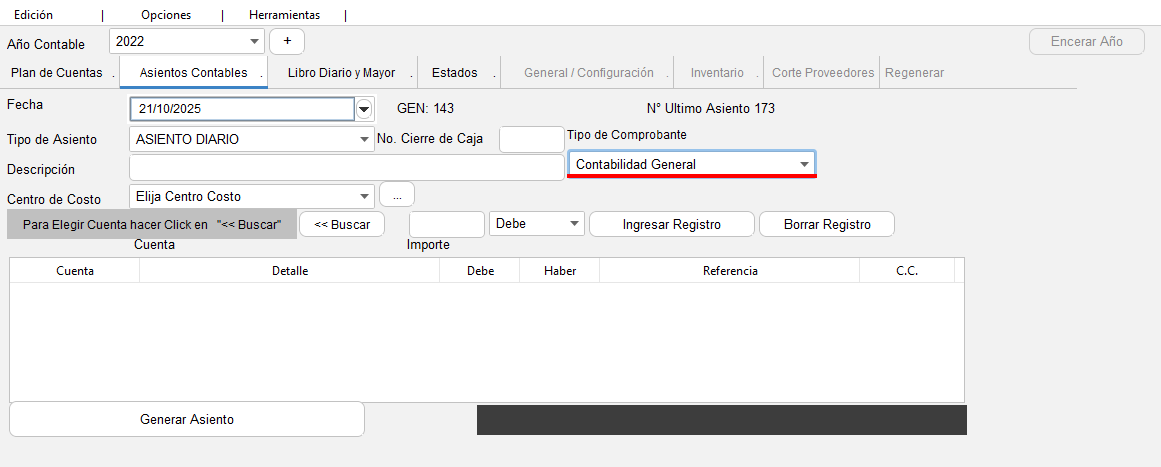The width and height of the screenshot is (1161, 467).
Task: Open the Fecha date picker arrow
Action: (364, 109)
